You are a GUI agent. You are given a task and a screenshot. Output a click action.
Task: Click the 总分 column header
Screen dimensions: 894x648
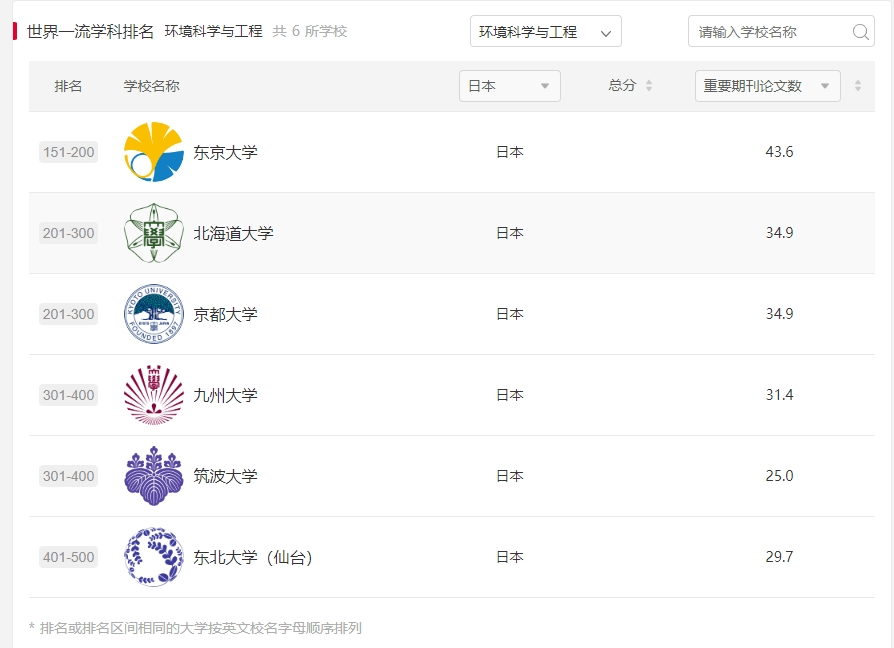pyautogui.click(x=622, y=85)
